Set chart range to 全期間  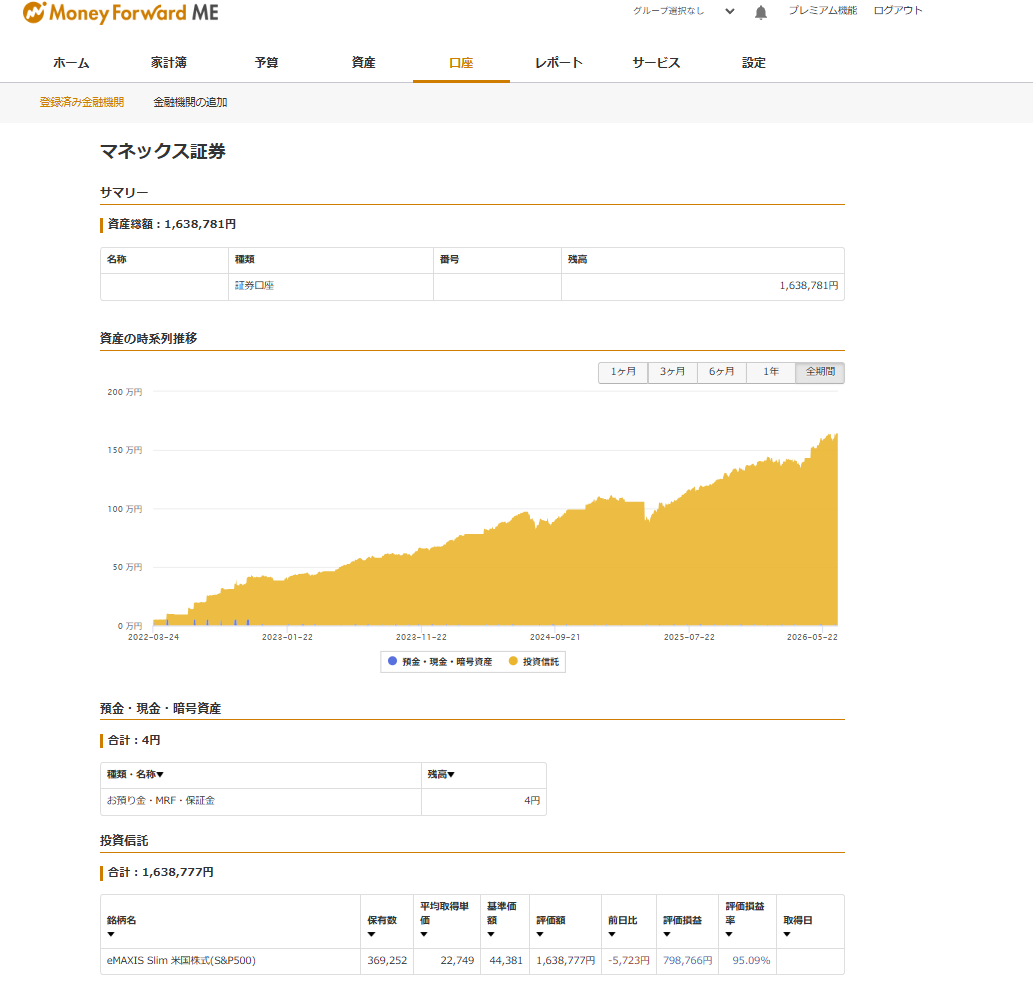820,372
